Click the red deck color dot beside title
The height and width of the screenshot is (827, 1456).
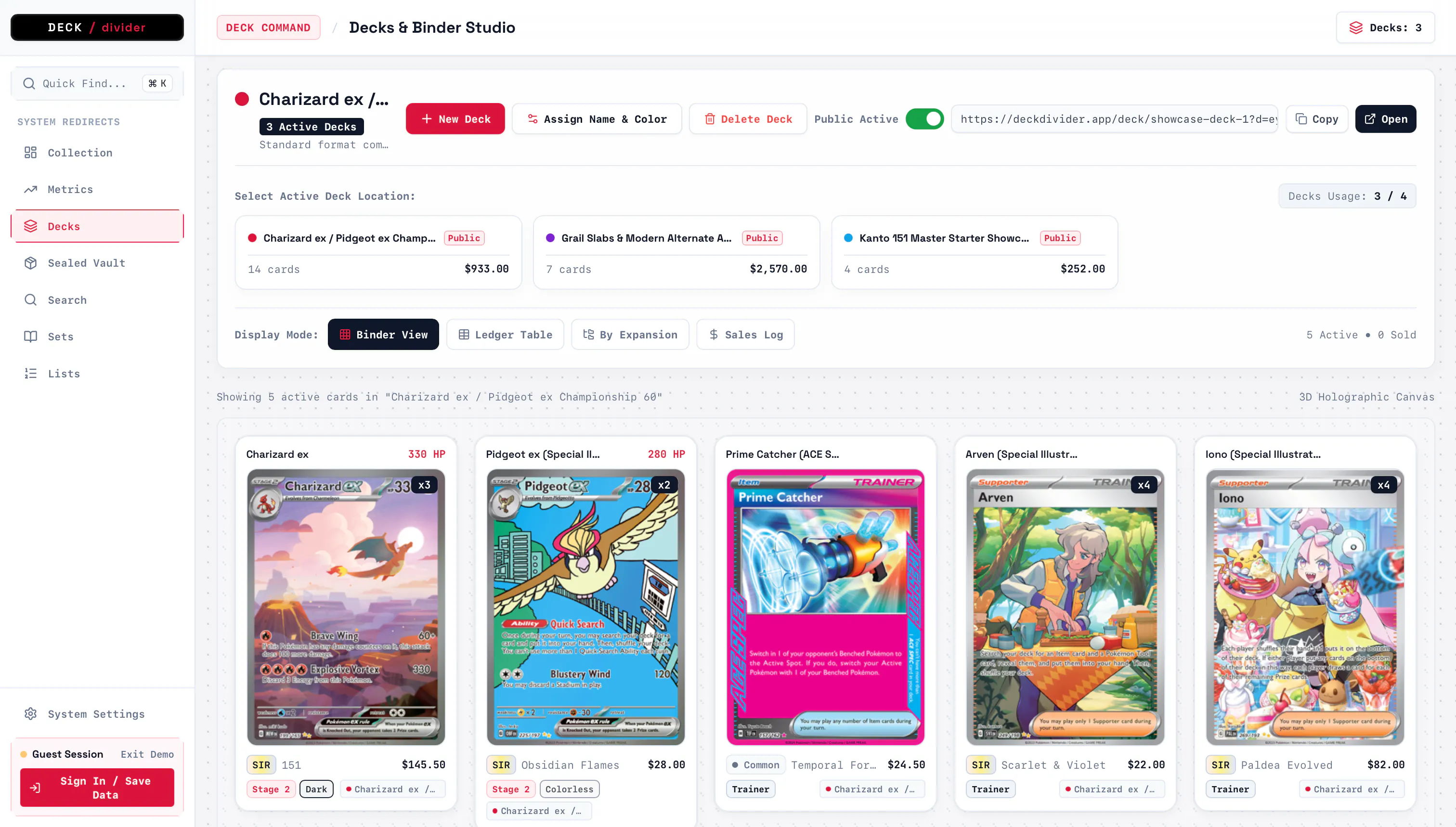click(x=242, y=99)
